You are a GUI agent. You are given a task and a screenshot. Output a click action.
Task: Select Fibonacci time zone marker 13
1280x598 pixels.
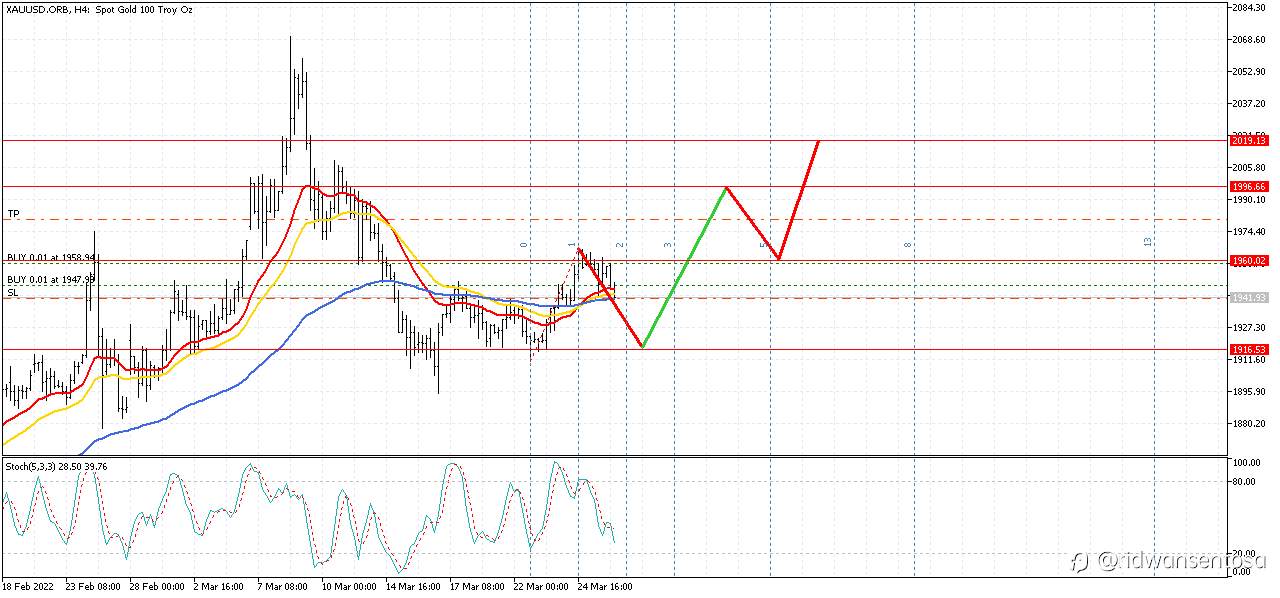[1148, 242]
